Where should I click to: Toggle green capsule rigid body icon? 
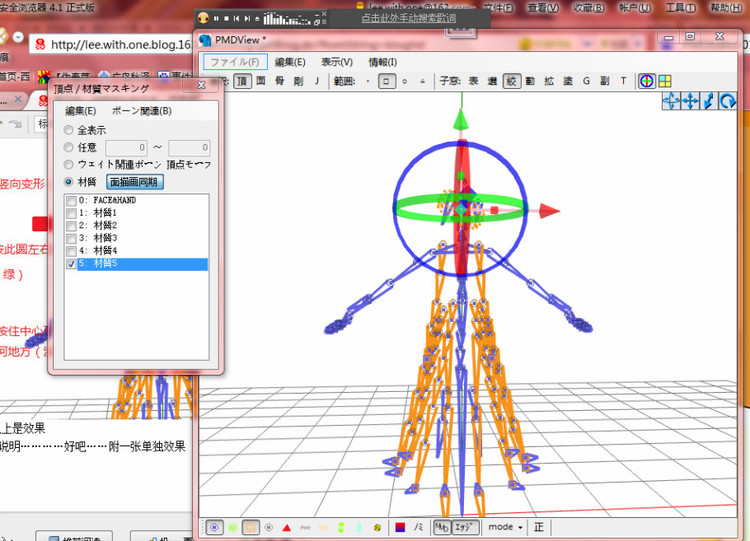(x=341, y=527)
